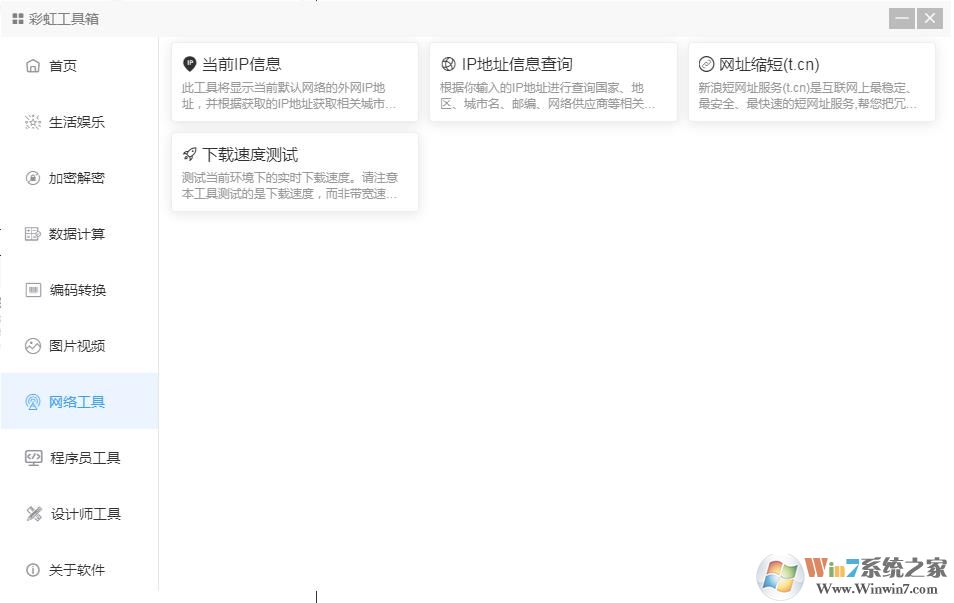Image resolution: width=954 pixels, height=603 pixels.
Task: Open 程序员工具 via its monitor icon
Action: point(34,458)
